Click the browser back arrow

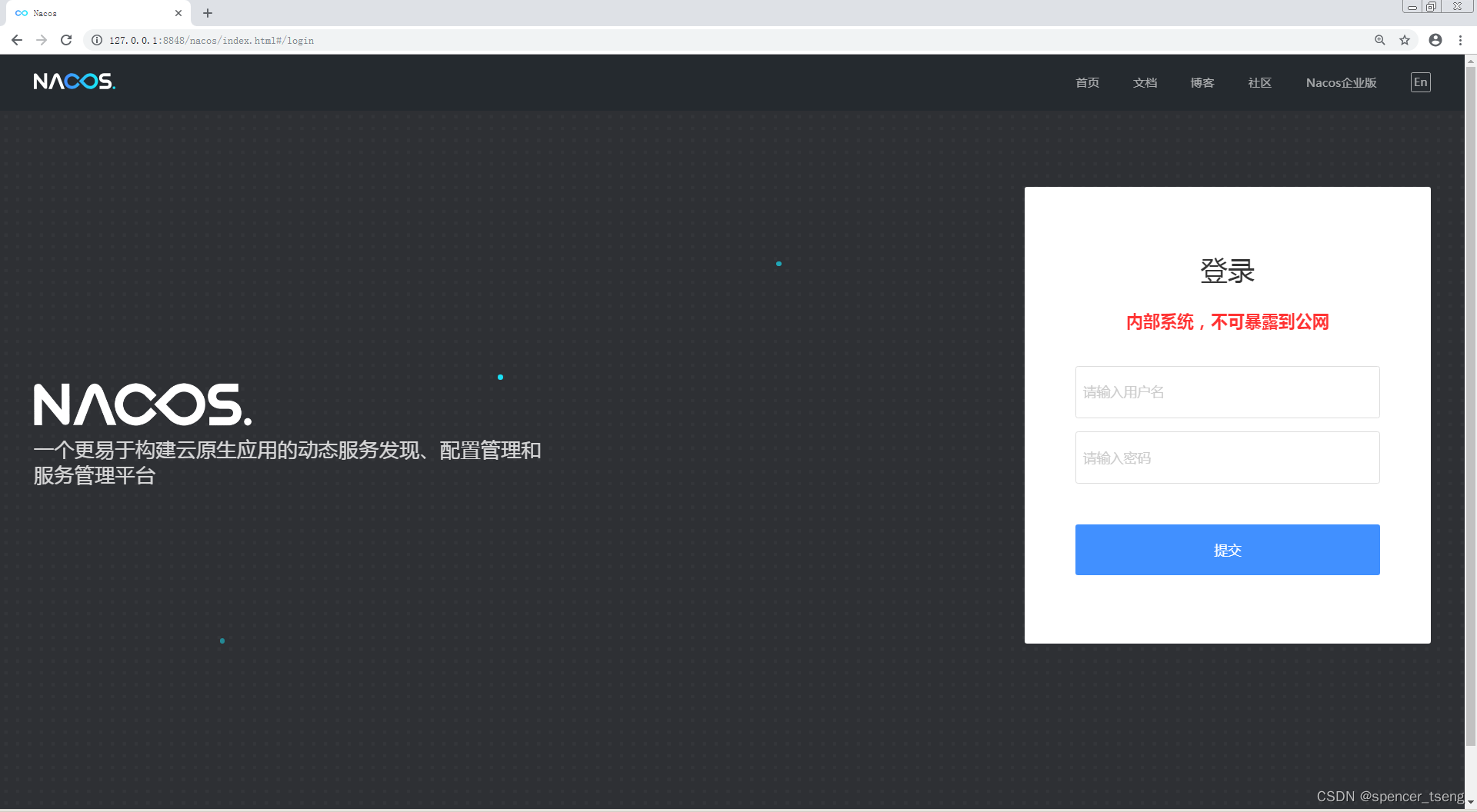(16, 40)
